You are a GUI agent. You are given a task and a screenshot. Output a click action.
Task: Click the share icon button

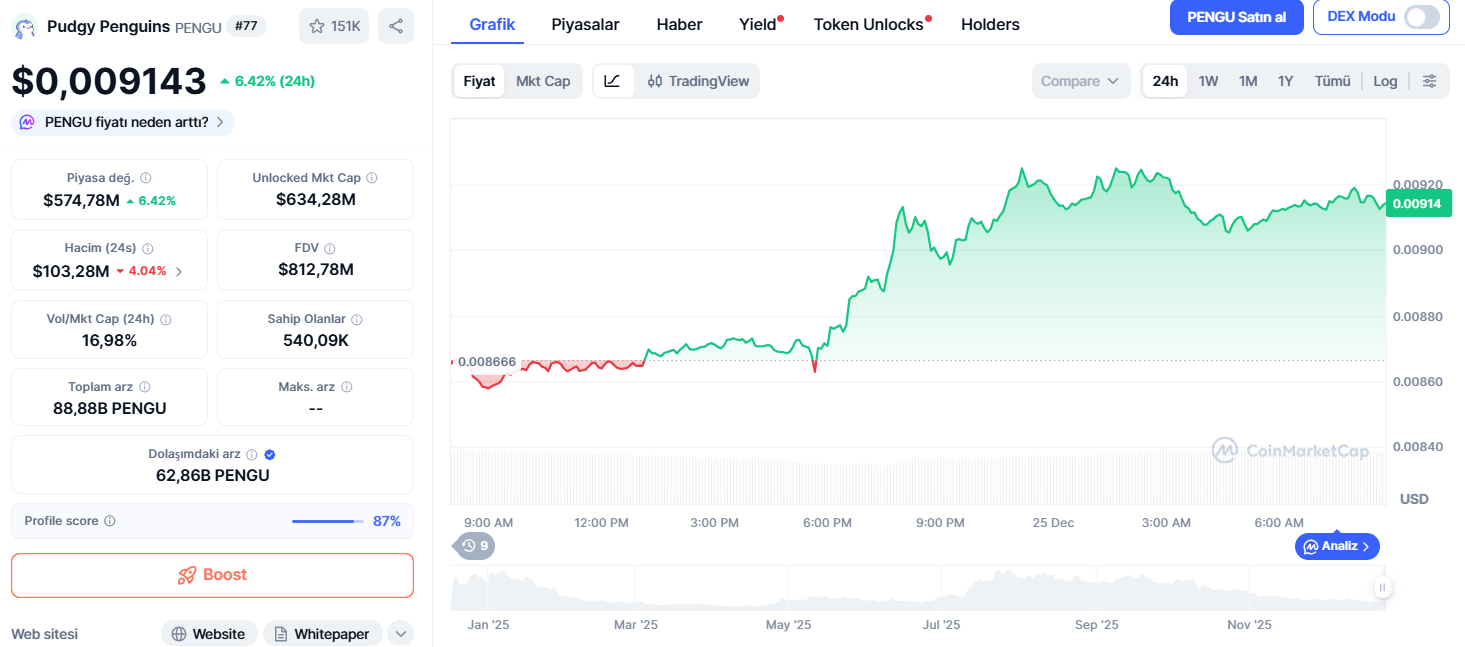396,26
